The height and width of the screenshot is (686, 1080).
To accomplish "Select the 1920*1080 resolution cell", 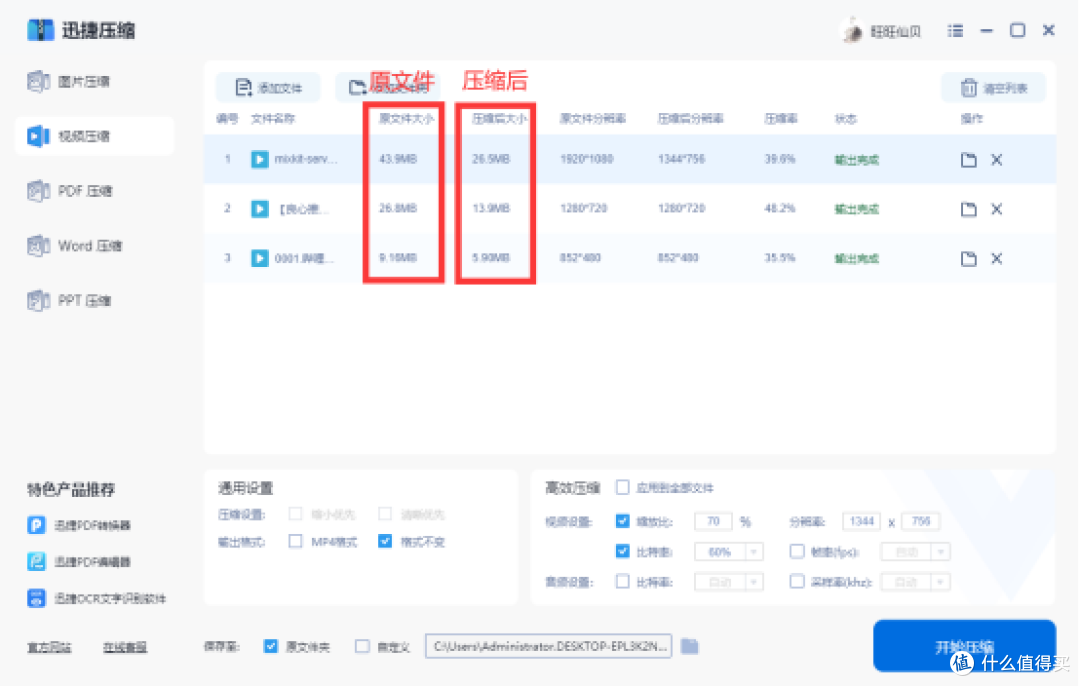I will (586, 159).
